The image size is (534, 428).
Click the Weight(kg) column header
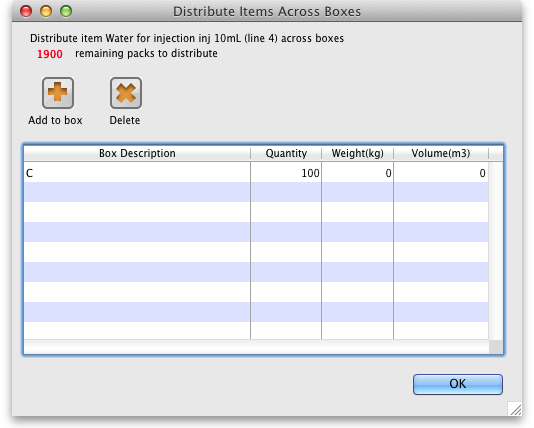coord(358,153)
